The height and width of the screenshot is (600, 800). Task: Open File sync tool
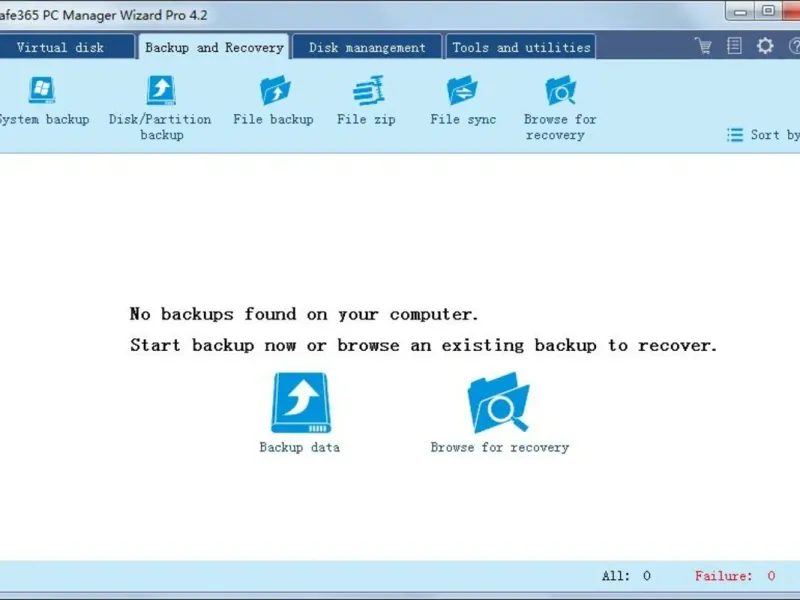pos(463,101)
